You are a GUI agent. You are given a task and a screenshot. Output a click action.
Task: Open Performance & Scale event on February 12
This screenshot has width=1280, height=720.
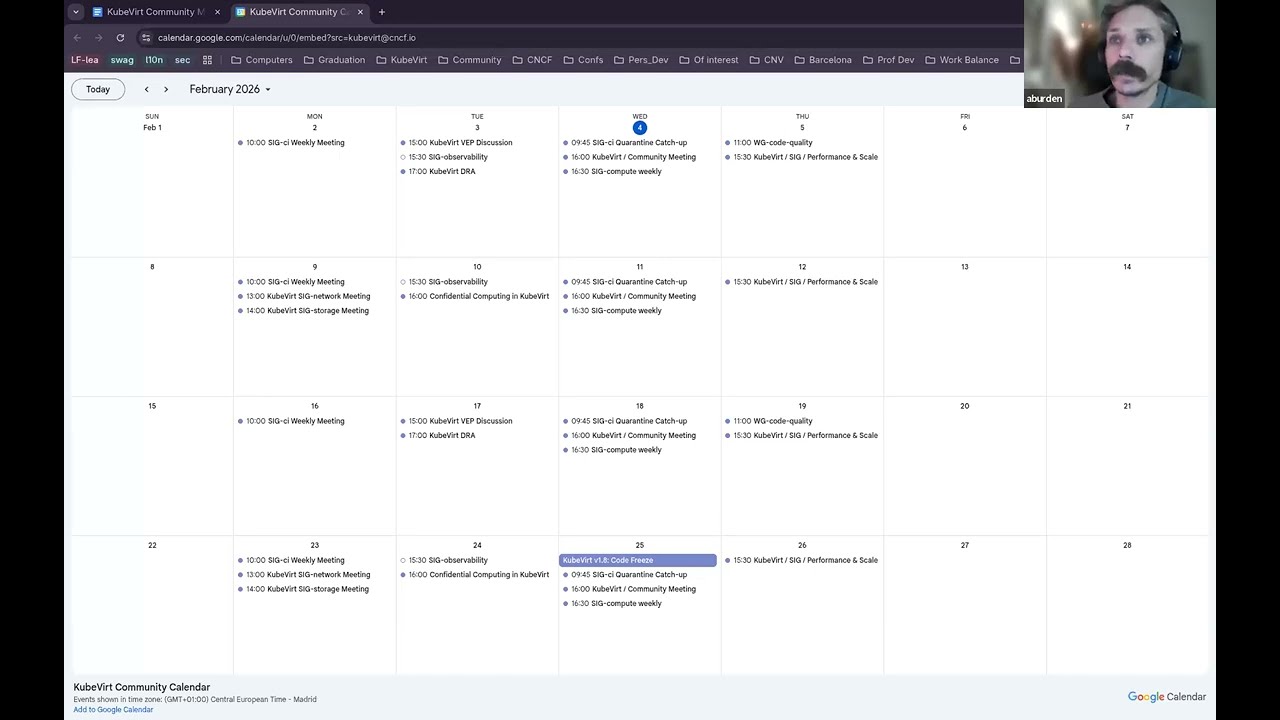pyautogui.click(x=802, y=282)
